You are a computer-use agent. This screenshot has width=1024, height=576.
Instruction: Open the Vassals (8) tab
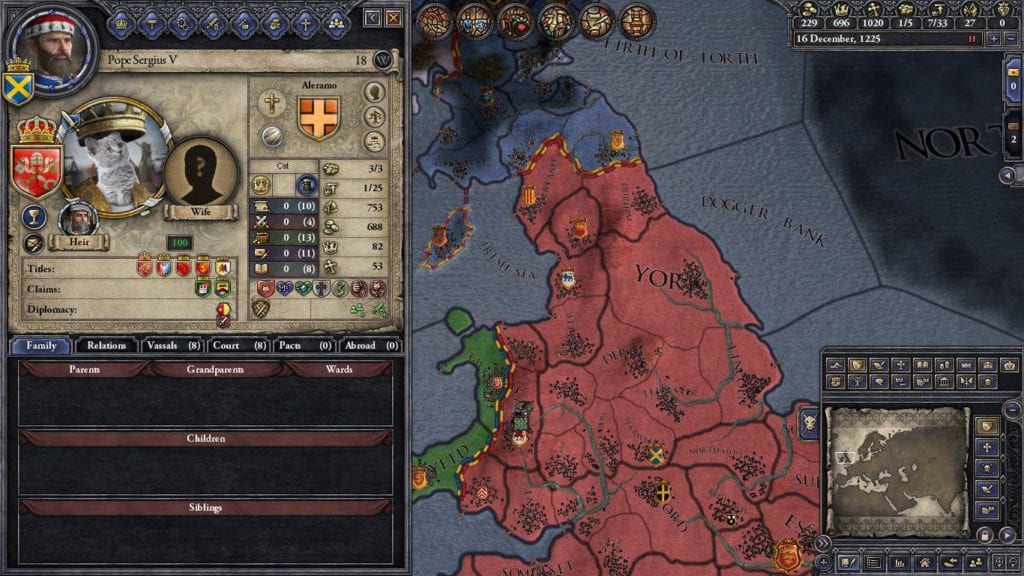pyautogui.click(x=173, y=345)
